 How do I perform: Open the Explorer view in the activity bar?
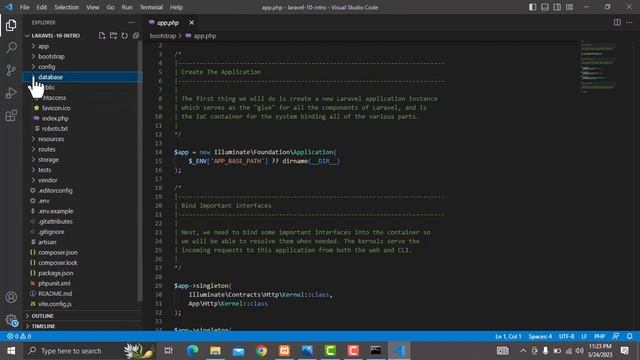(11, 25)
